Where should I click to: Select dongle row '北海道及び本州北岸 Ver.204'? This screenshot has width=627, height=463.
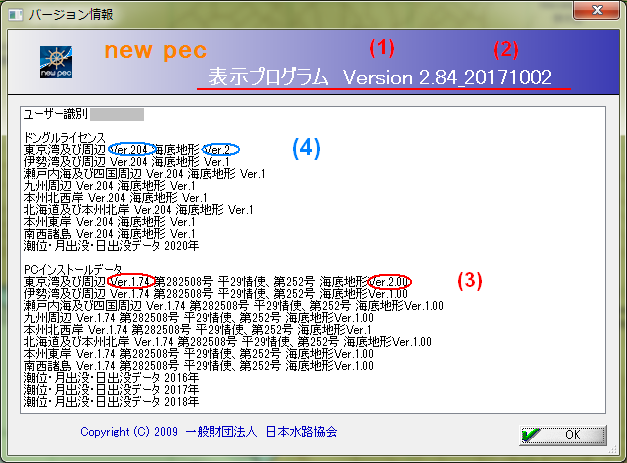pyautogui.click(x=138, y=210)
